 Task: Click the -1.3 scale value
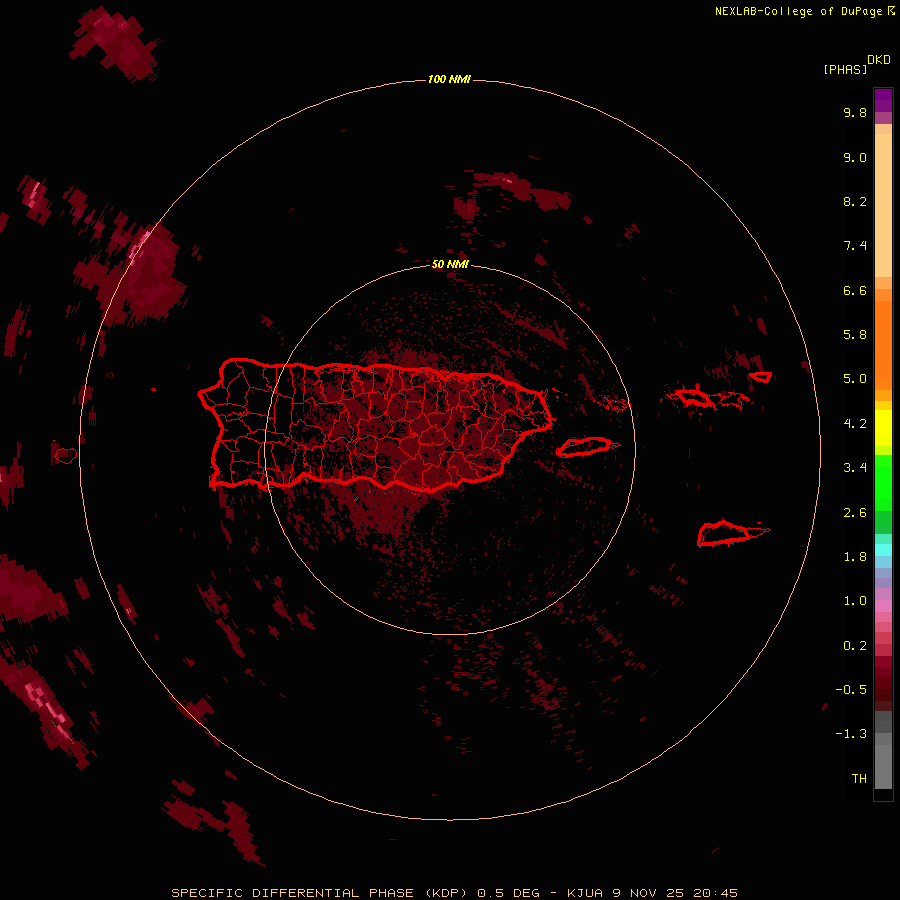[851, 734]
